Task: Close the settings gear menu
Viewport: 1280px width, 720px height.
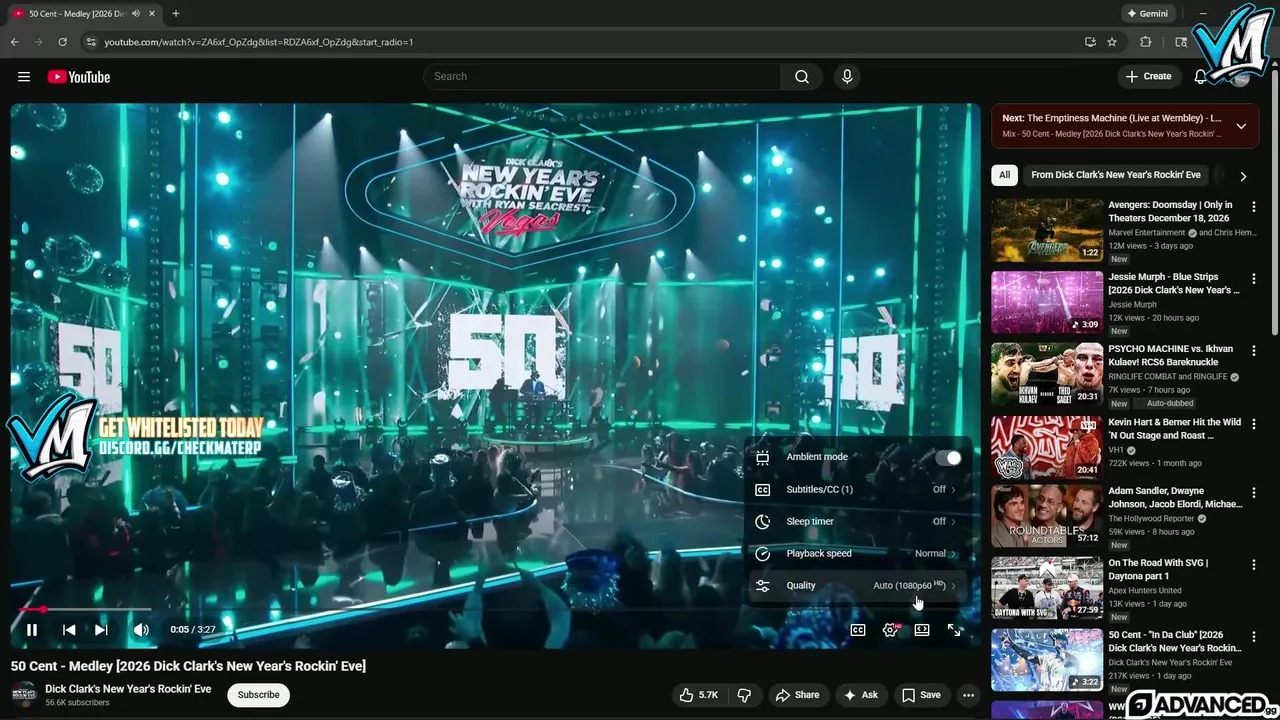Action: [x=890, y=630]
